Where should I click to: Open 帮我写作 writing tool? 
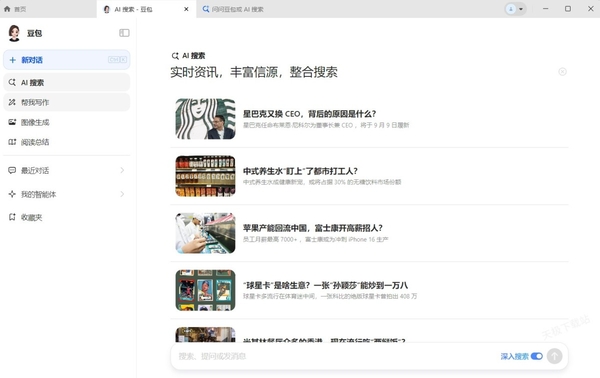tap(67, 102)
